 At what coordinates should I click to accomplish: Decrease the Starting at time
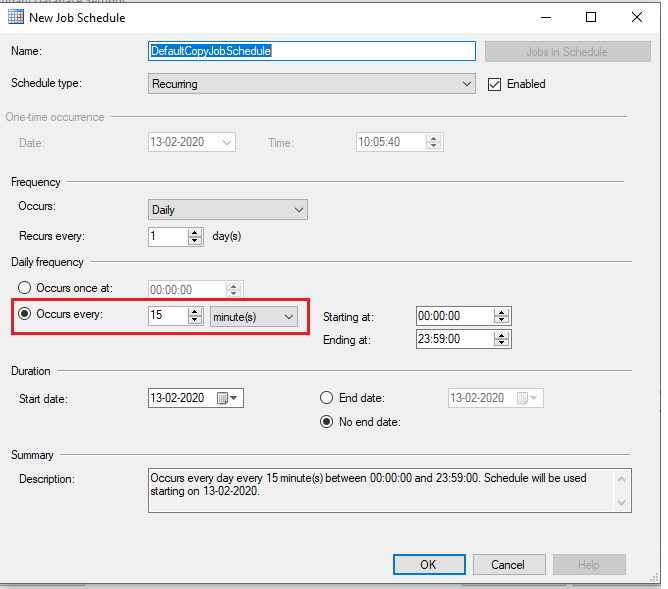(x=501, y=320)
